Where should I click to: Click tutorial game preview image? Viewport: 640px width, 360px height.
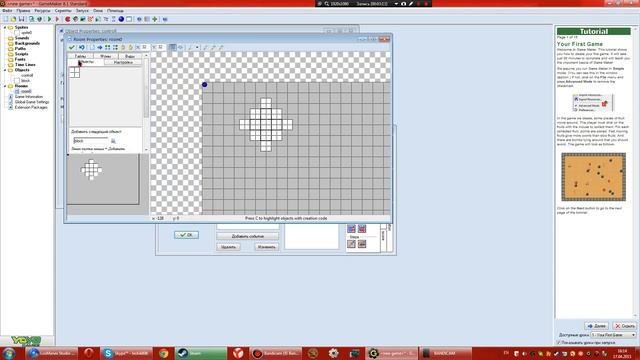click(x=593, y=177)
